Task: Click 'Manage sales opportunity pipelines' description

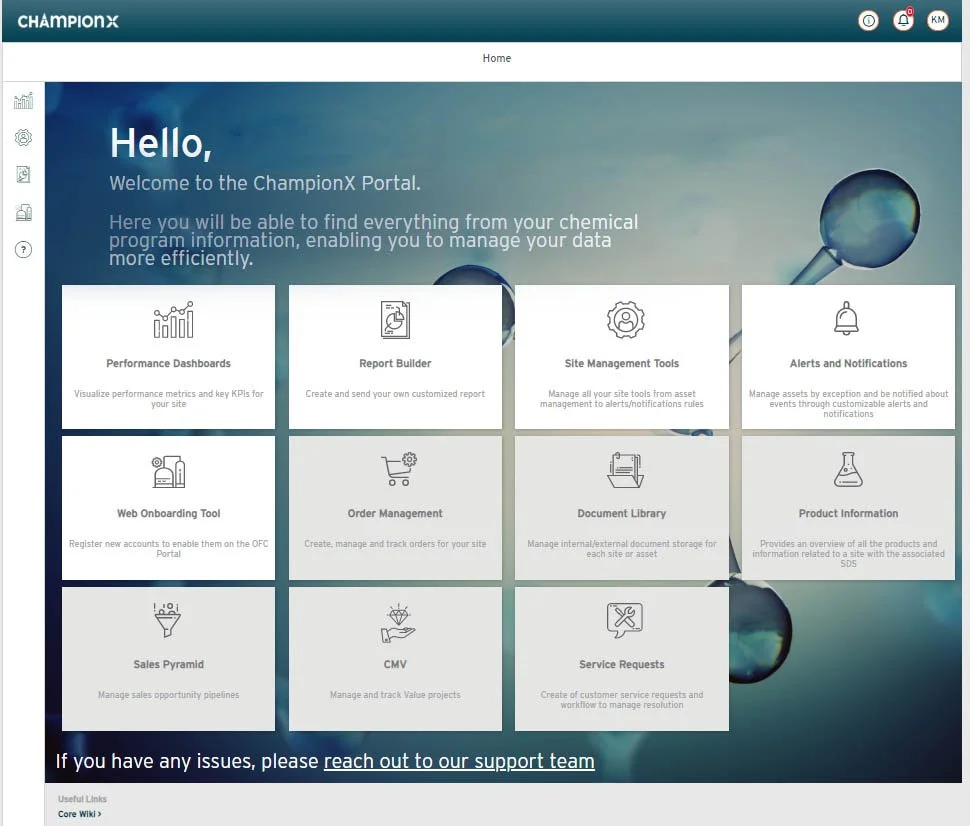Action: coord(168,695)
